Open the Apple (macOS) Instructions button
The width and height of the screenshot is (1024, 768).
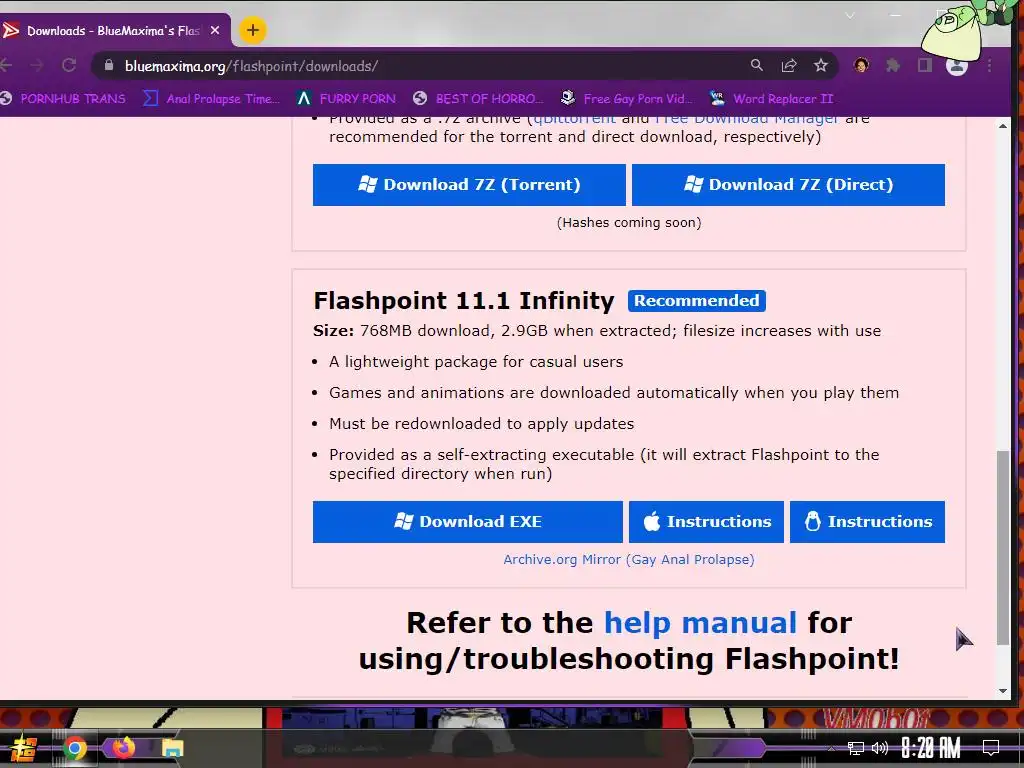click(706, 522)
